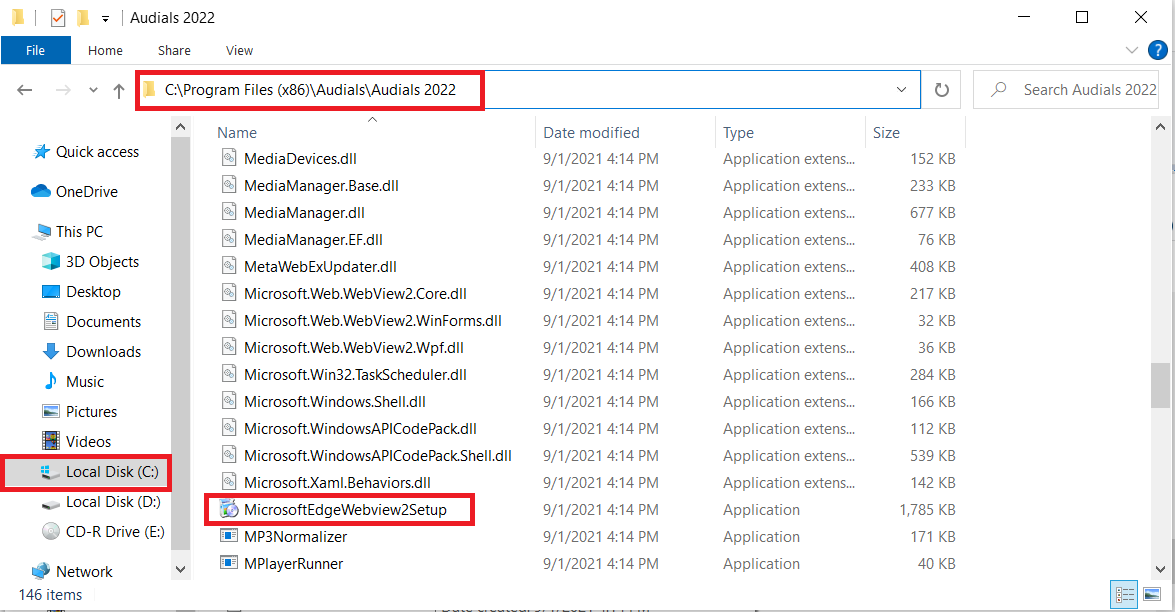Viewport: 1175px width, 612px height.
Task: Switch to the Share ribbon tab
Action: pos(174,50)
